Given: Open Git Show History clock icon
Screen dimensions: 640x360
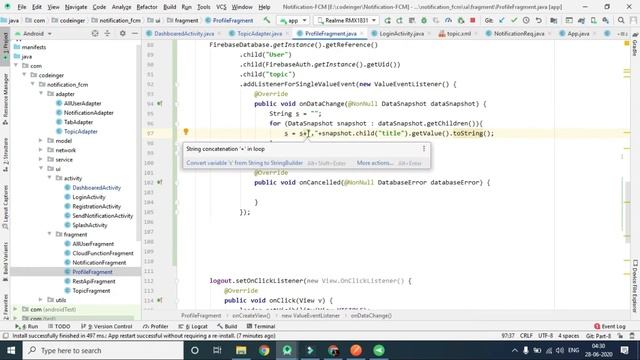Looking at the screenshot, I should click(526, 20).
